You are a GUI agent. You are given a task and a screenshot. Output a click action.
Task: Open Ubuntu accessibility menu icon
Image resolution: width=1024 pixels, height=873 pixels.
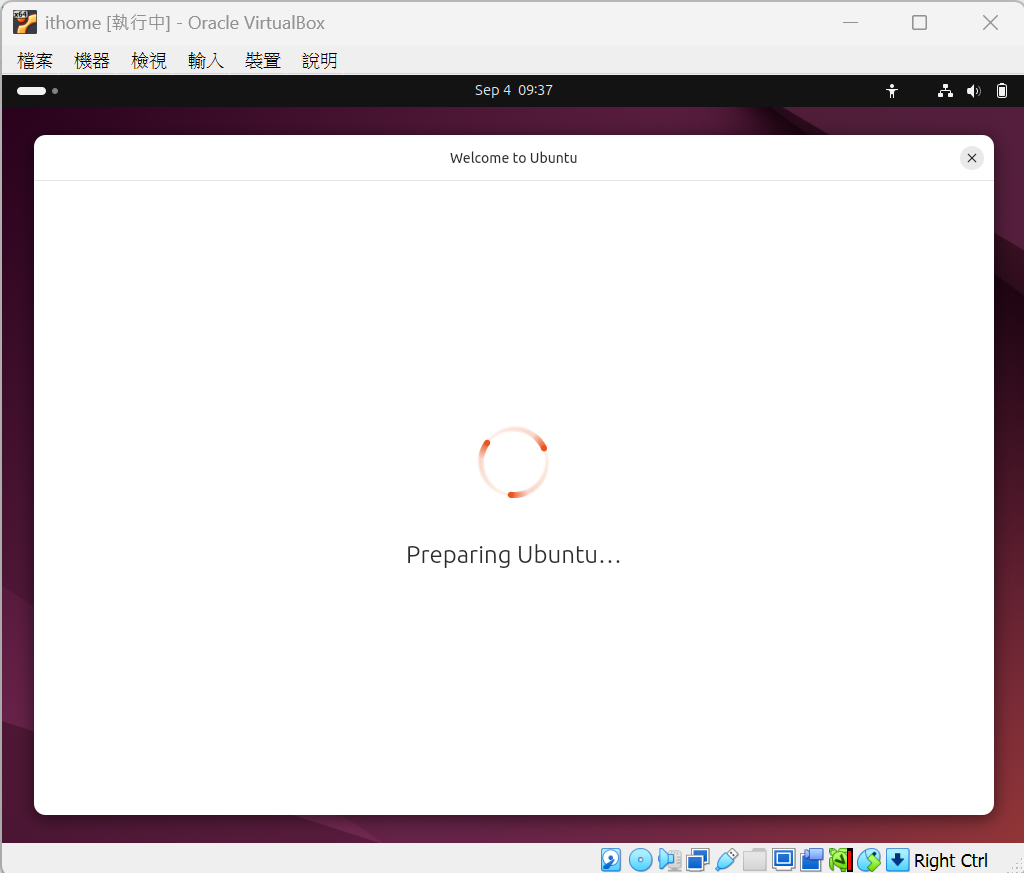coord(891,91)
